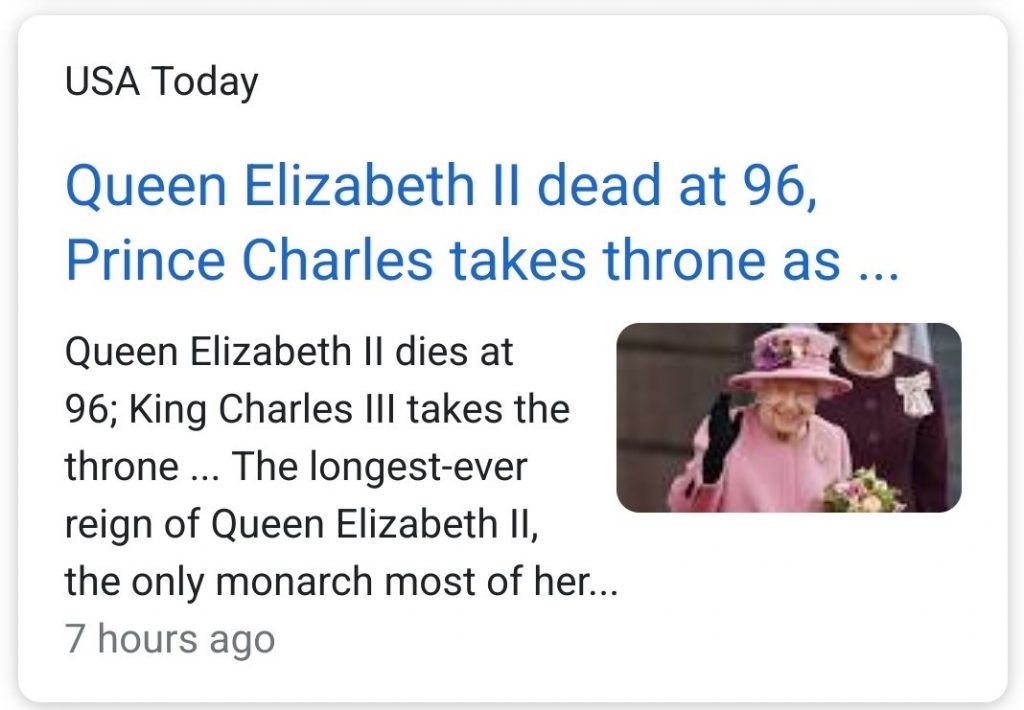Screen dimensions: 1024x710
Task: Select snippet line "King Charles III takes the"
Action: coord(346,409)
